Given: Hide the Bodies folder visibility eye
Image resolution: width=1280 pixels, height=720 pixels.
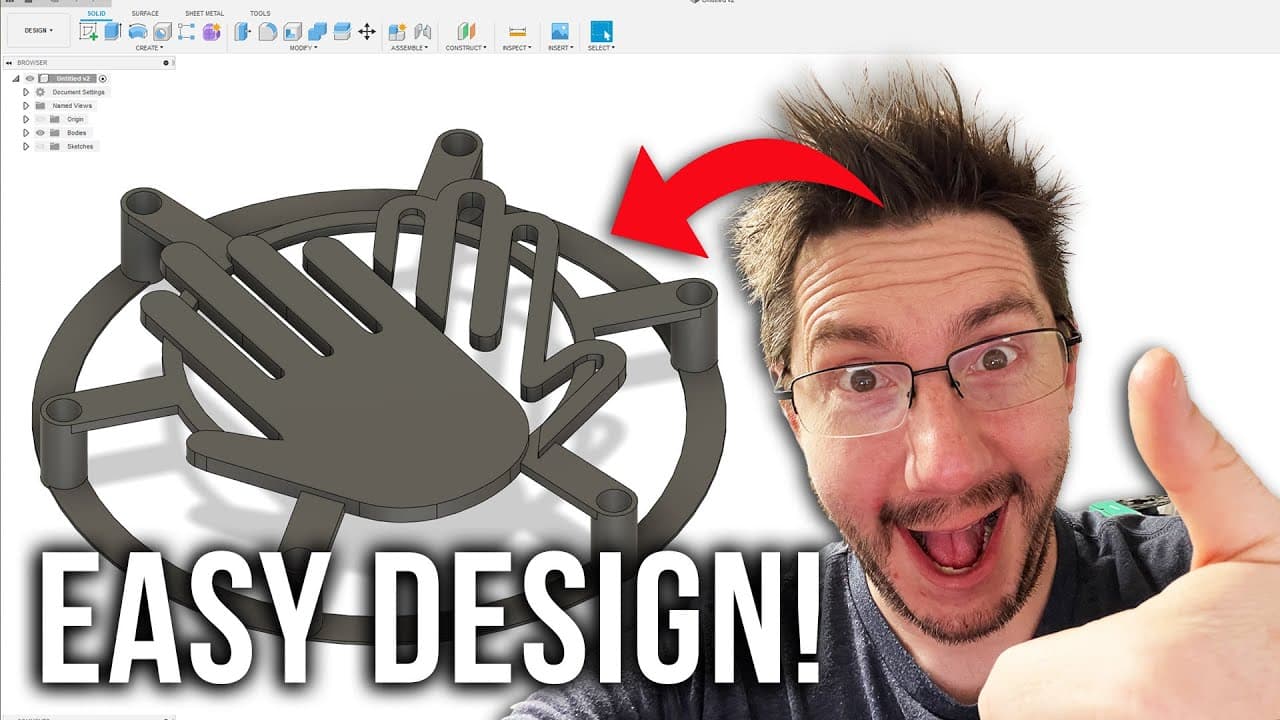Looking at the screenshot, I should (40, 132).
